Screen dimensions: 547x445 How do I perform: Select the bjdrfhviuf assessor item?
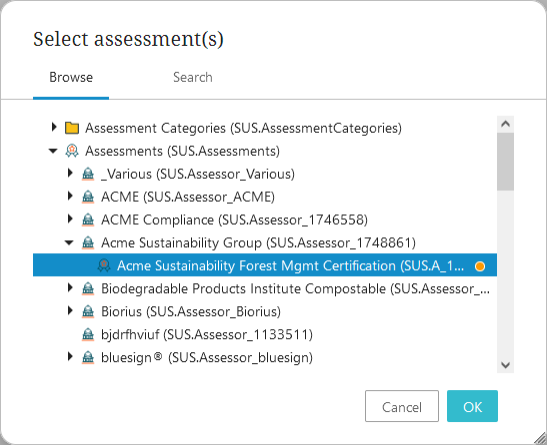pos(207,334)
